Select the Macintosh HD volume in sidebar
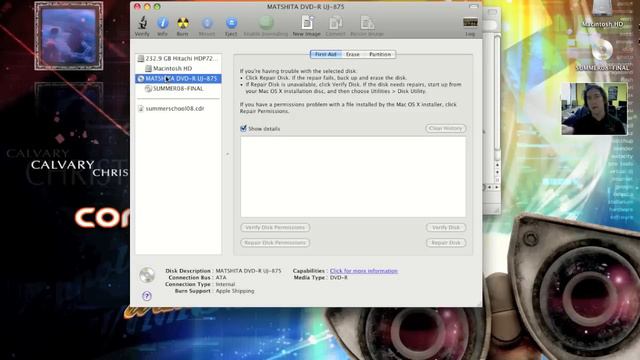 (178, 69)
